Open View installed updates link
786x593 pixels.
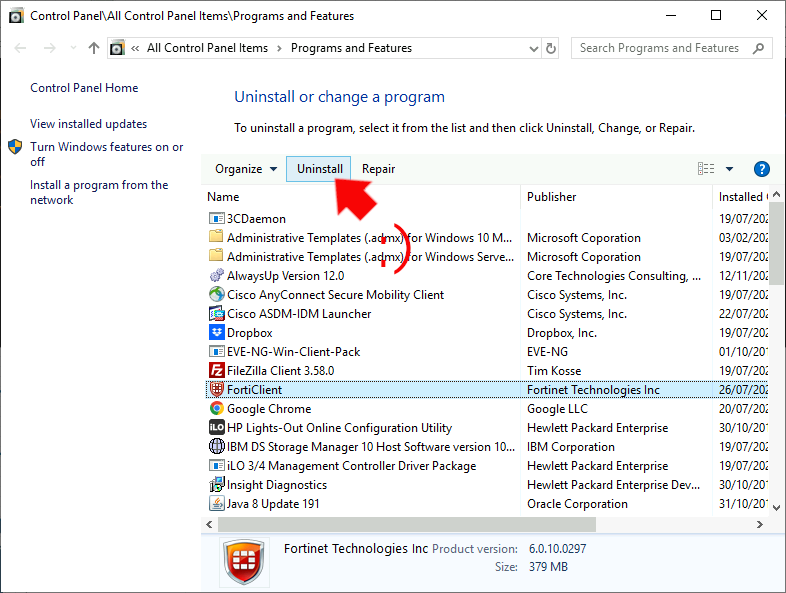(x=88, y=124)
